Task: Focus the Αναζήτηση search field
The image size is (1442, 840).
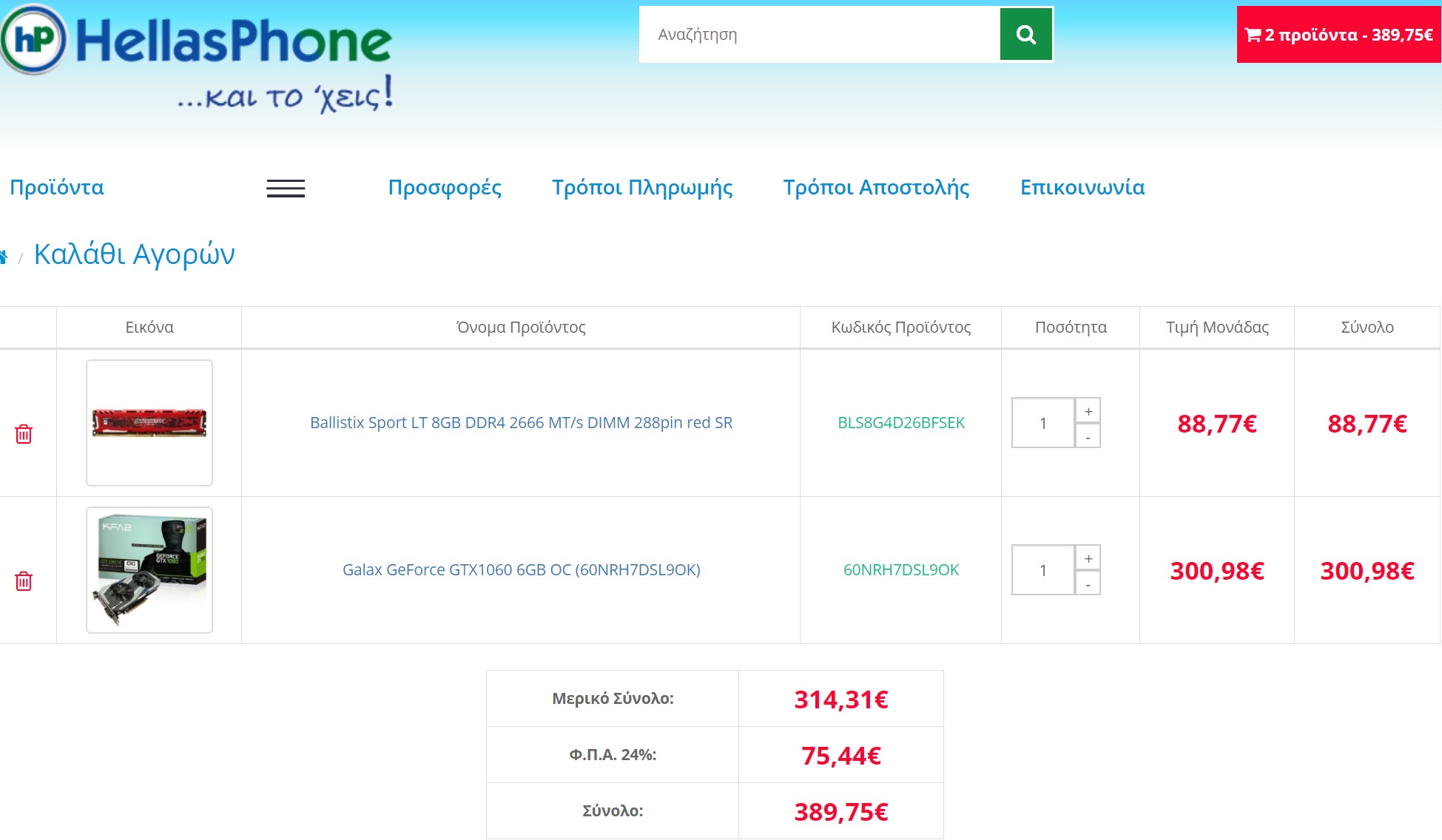Action: [820, 34]
